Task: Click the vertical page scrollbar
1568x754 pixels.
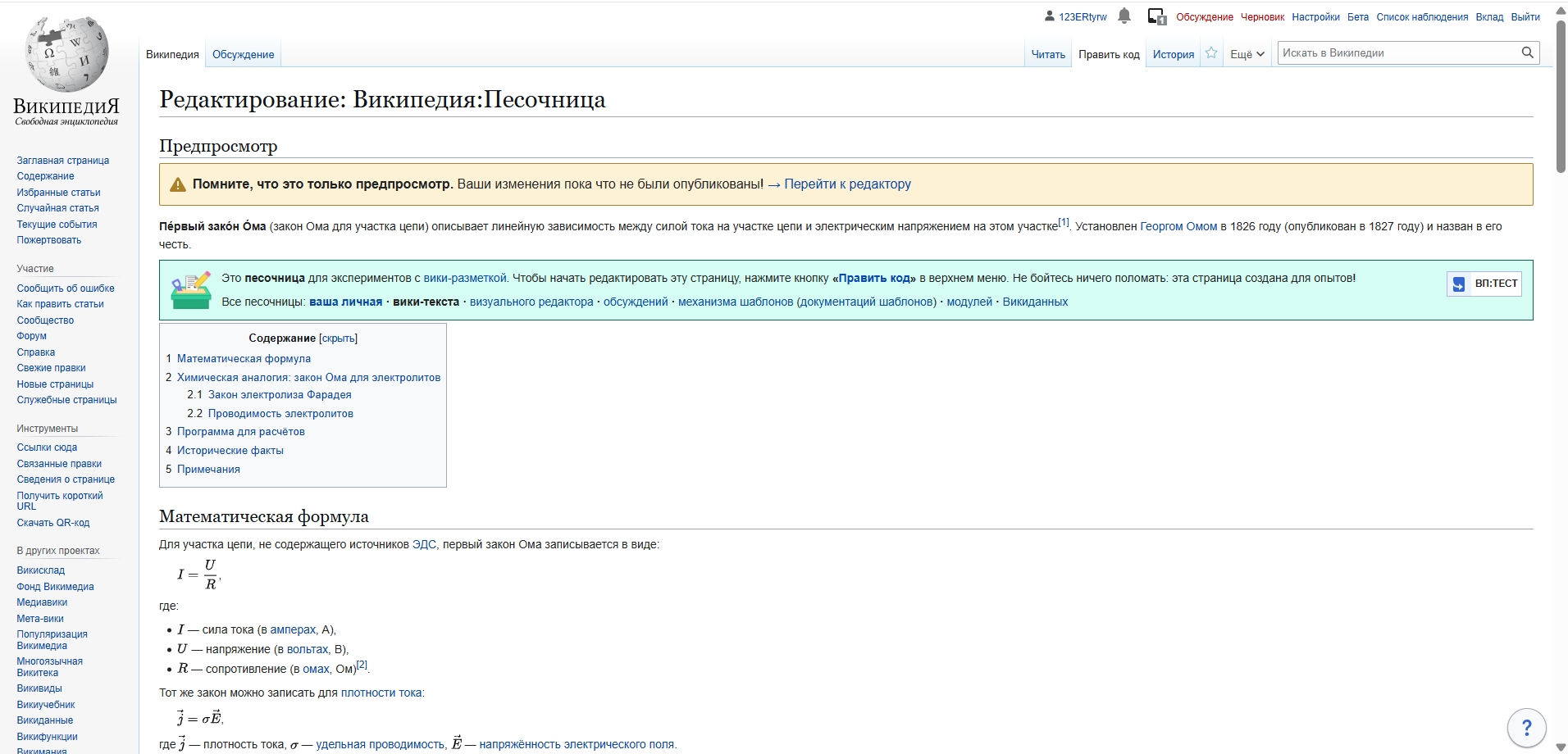Action: tap(1561, 98)
